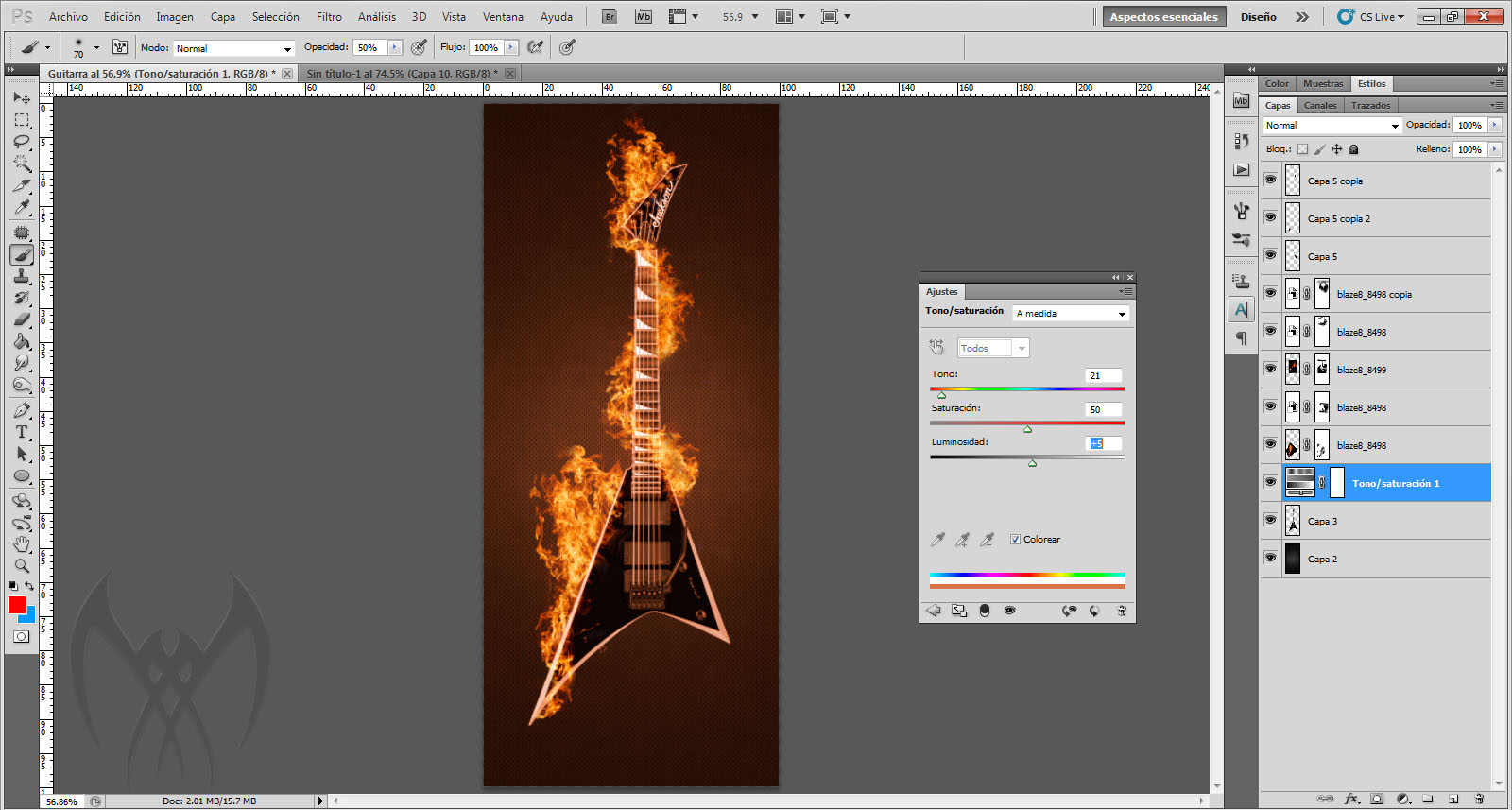Open the layer Opacidad arrow in Capas
This screenshot has width=1512, height=810.
coord(1495,125)
